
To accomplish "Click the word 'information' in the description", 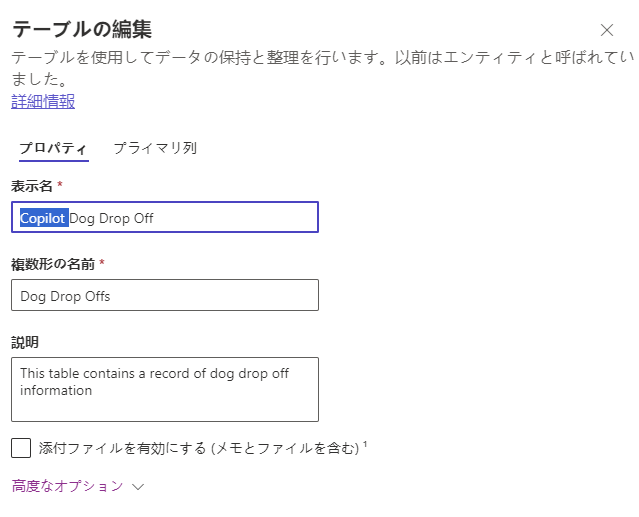I will tap(56, 390).
